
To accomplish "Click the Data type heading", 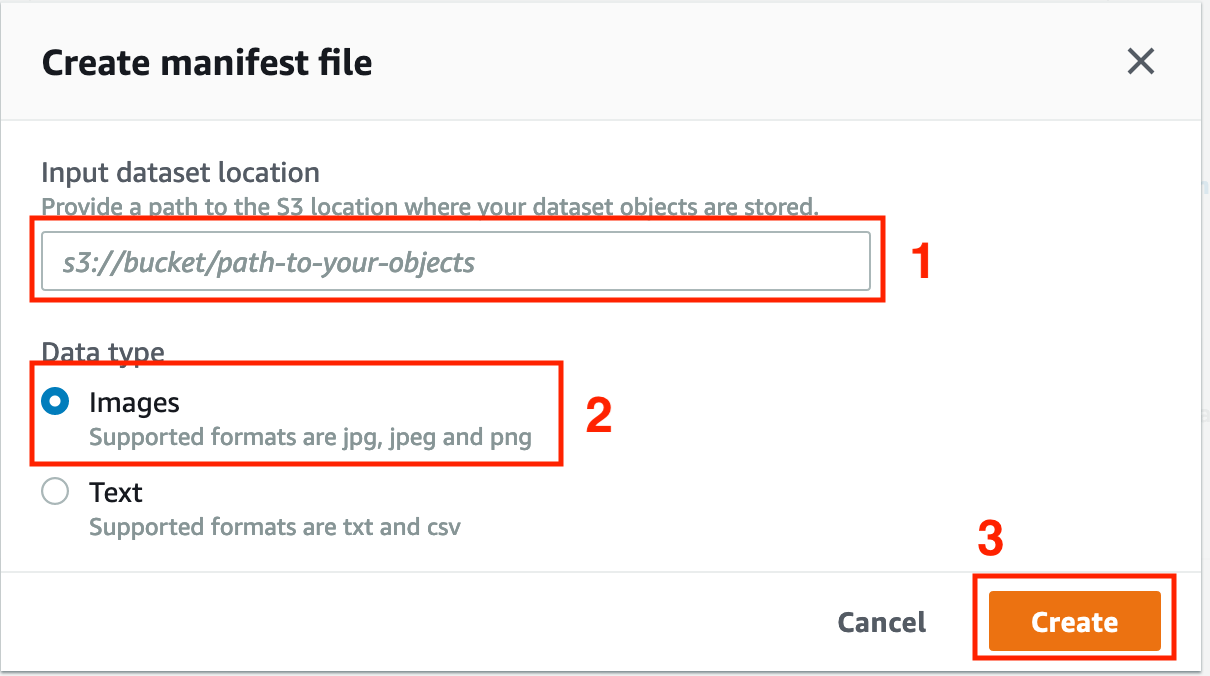I will (103, 351).
